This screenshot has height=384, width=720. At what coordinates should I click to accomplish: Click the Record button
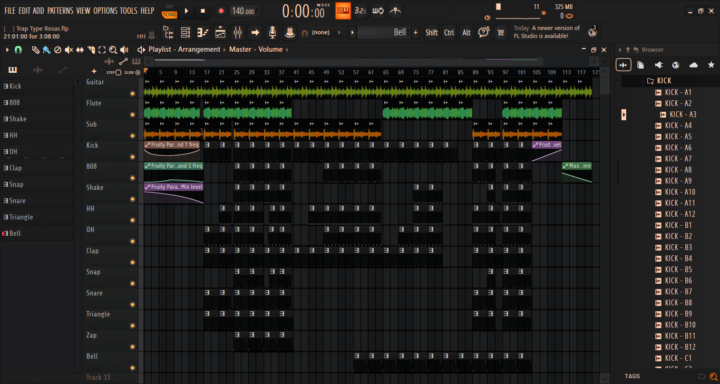point(221,11)
